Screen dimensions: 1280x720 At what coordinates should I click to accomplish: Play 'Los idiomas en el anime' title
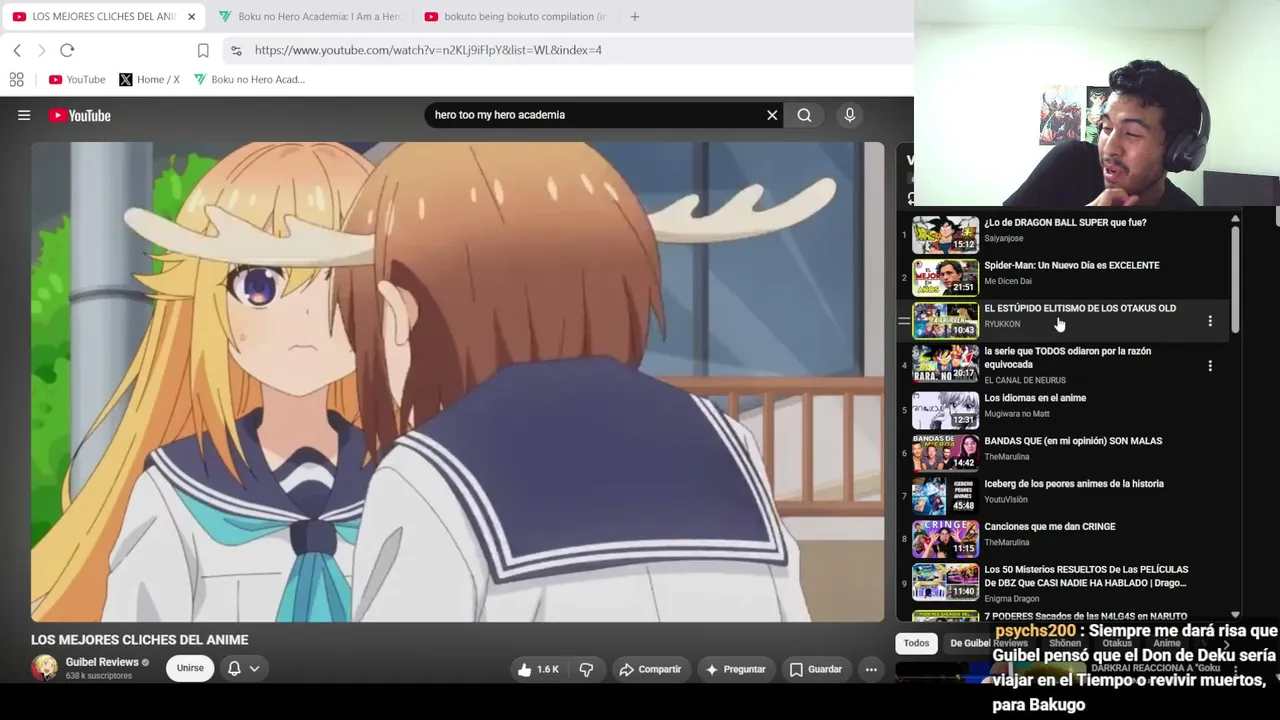point(1035,398)
